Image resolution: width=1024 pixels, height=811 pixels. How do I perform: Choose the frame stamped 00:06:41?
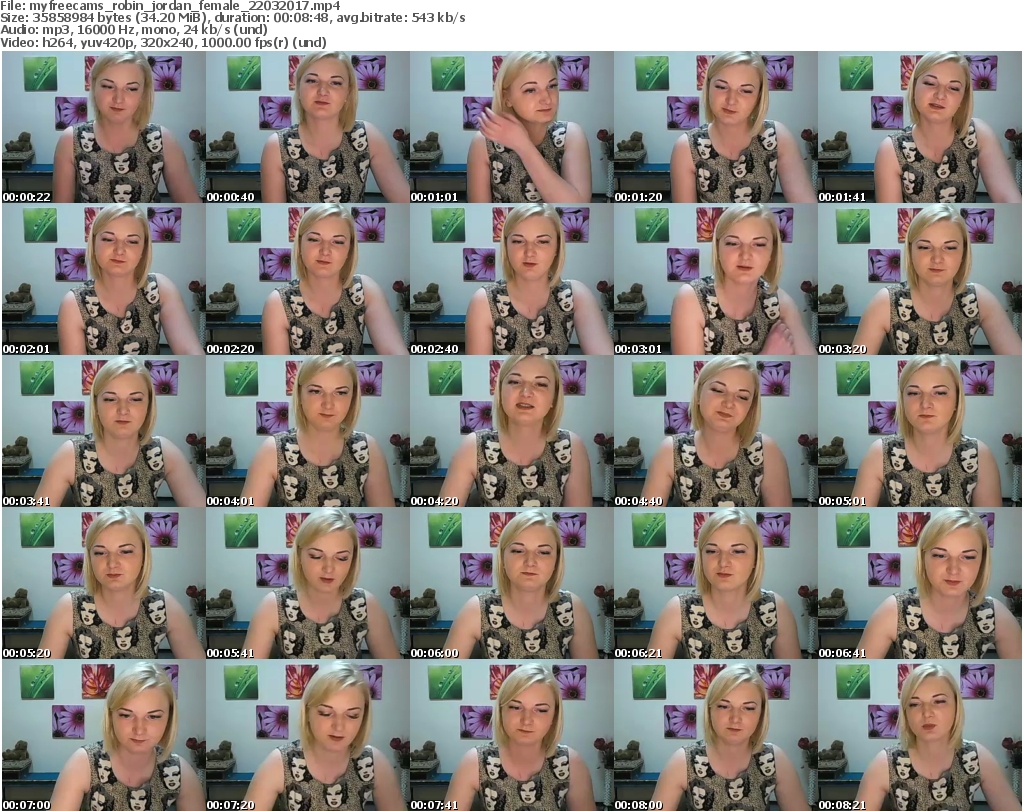point(920,584)
